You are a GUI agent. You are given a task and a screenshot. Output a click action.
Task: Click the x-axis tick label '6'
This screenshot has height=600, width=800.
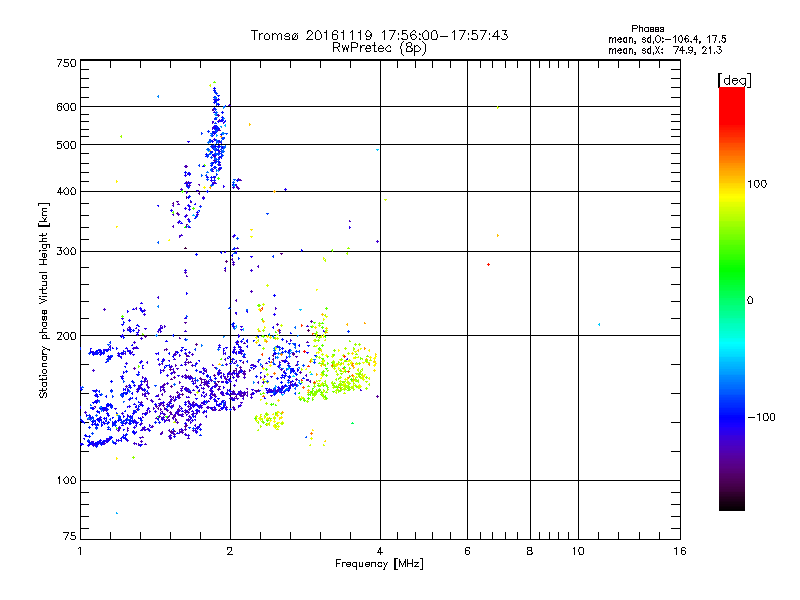pyautogui.click(x=467, y=551)
